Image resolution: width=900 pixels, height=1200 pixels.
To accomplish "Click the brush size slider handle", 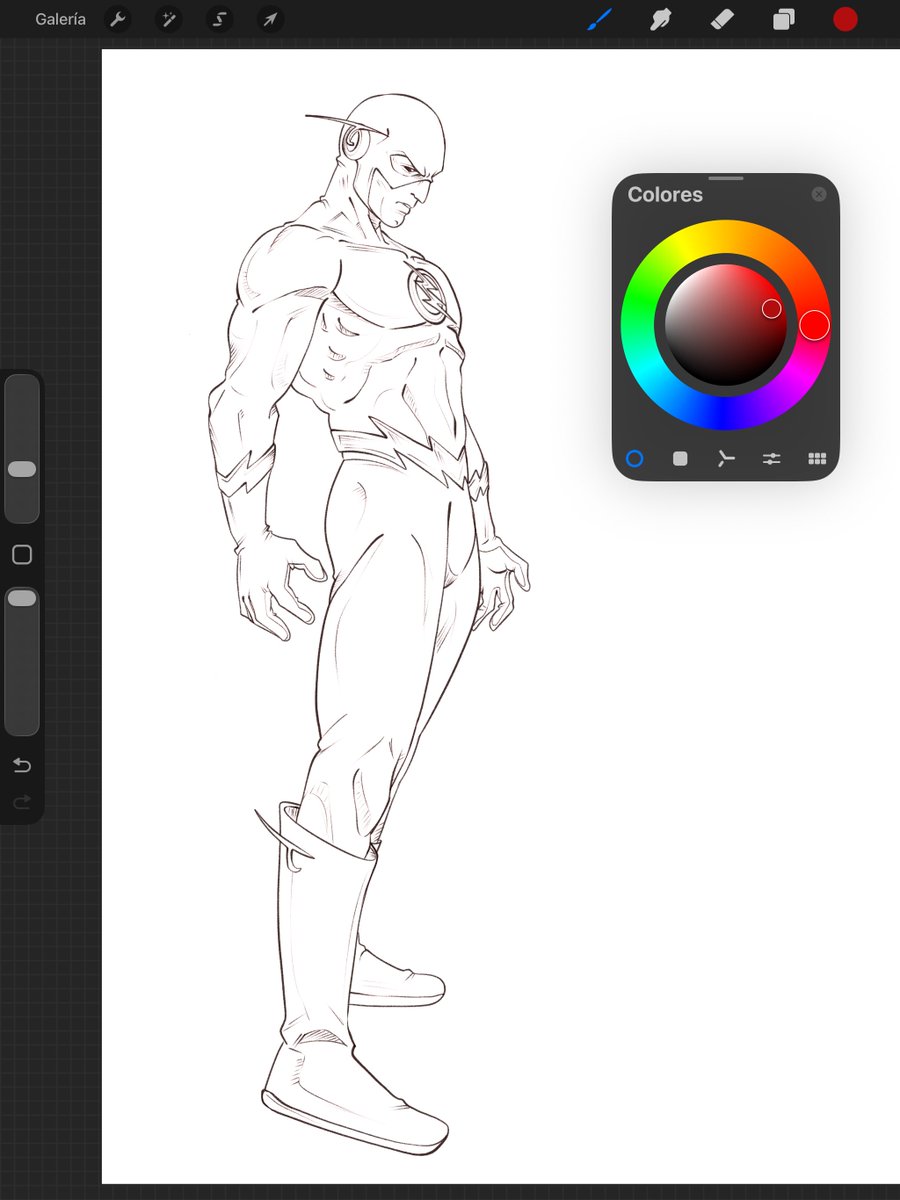I will coord(22,469).
